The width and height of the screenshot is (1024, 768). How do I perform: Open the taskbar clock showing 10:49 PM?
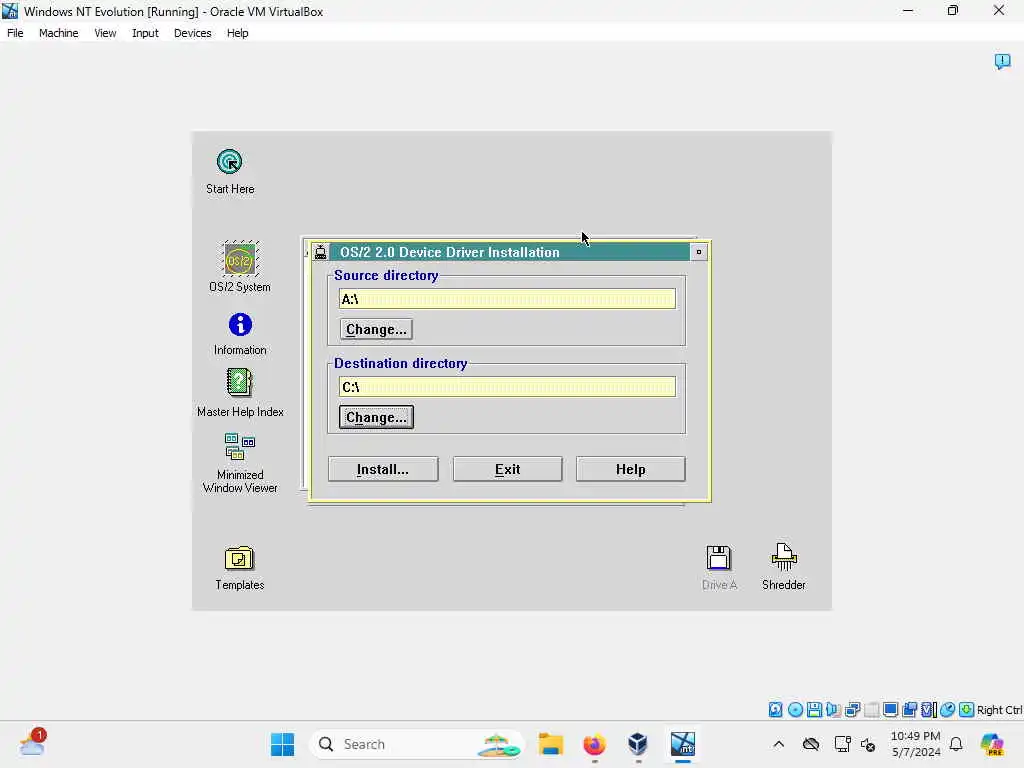(916, 744)
